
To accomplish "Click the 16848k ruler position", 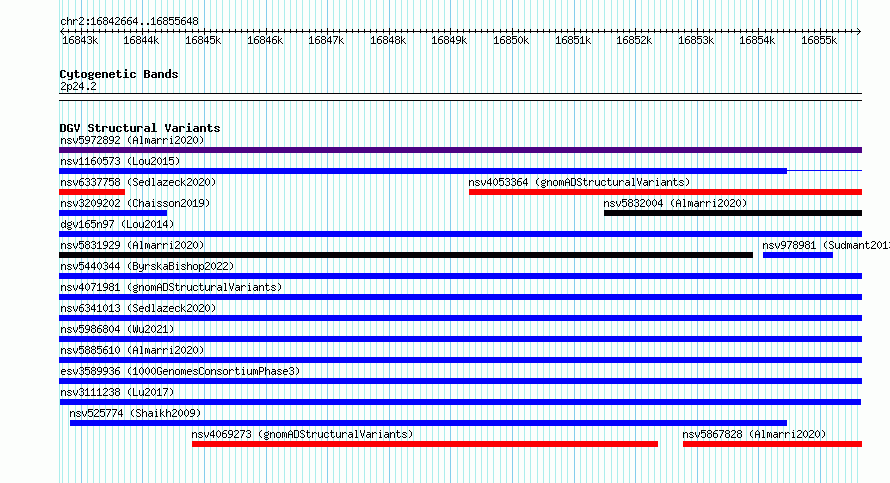I will (388, 40).
